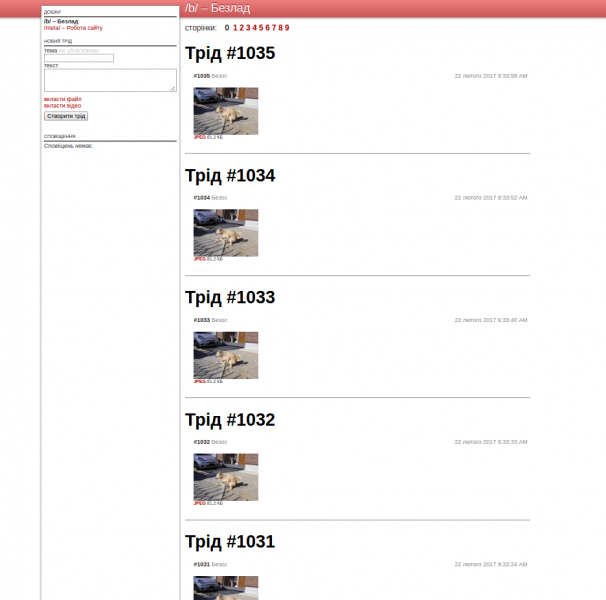Open thread title Тред #1032
The image size is (606, 600).
[x=230, y=419]
